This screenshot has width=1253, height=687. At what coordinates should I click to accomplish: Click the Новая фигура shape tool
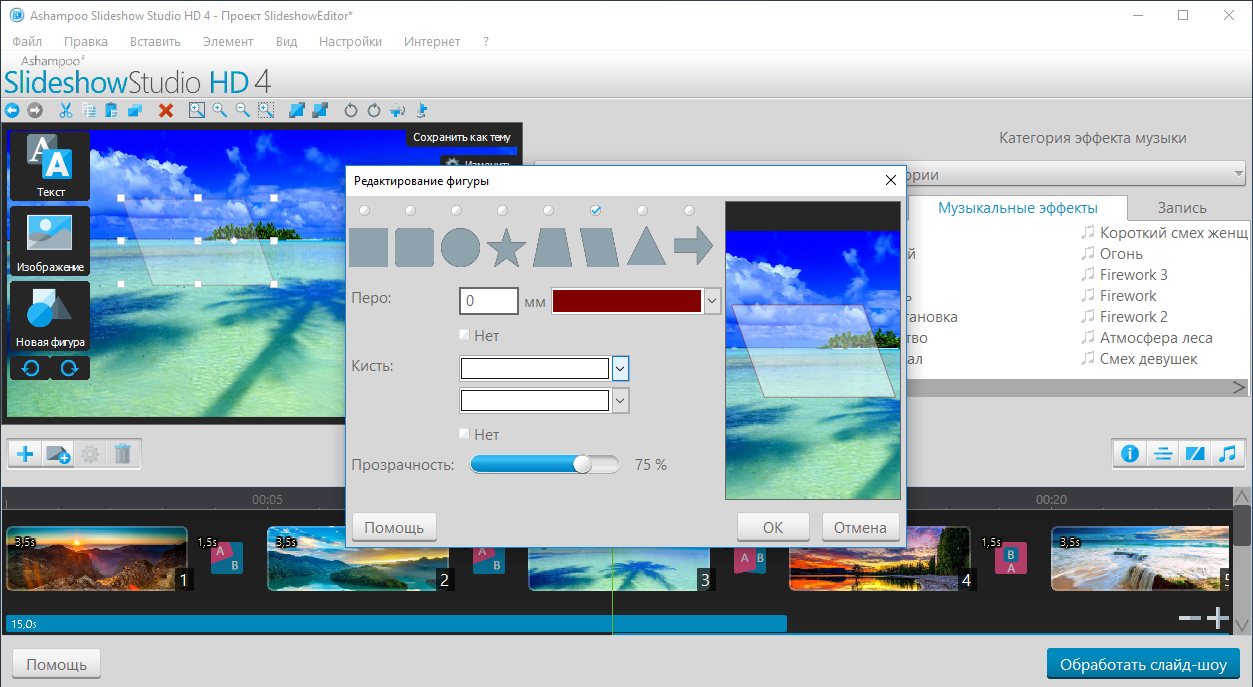pos(50,315)
